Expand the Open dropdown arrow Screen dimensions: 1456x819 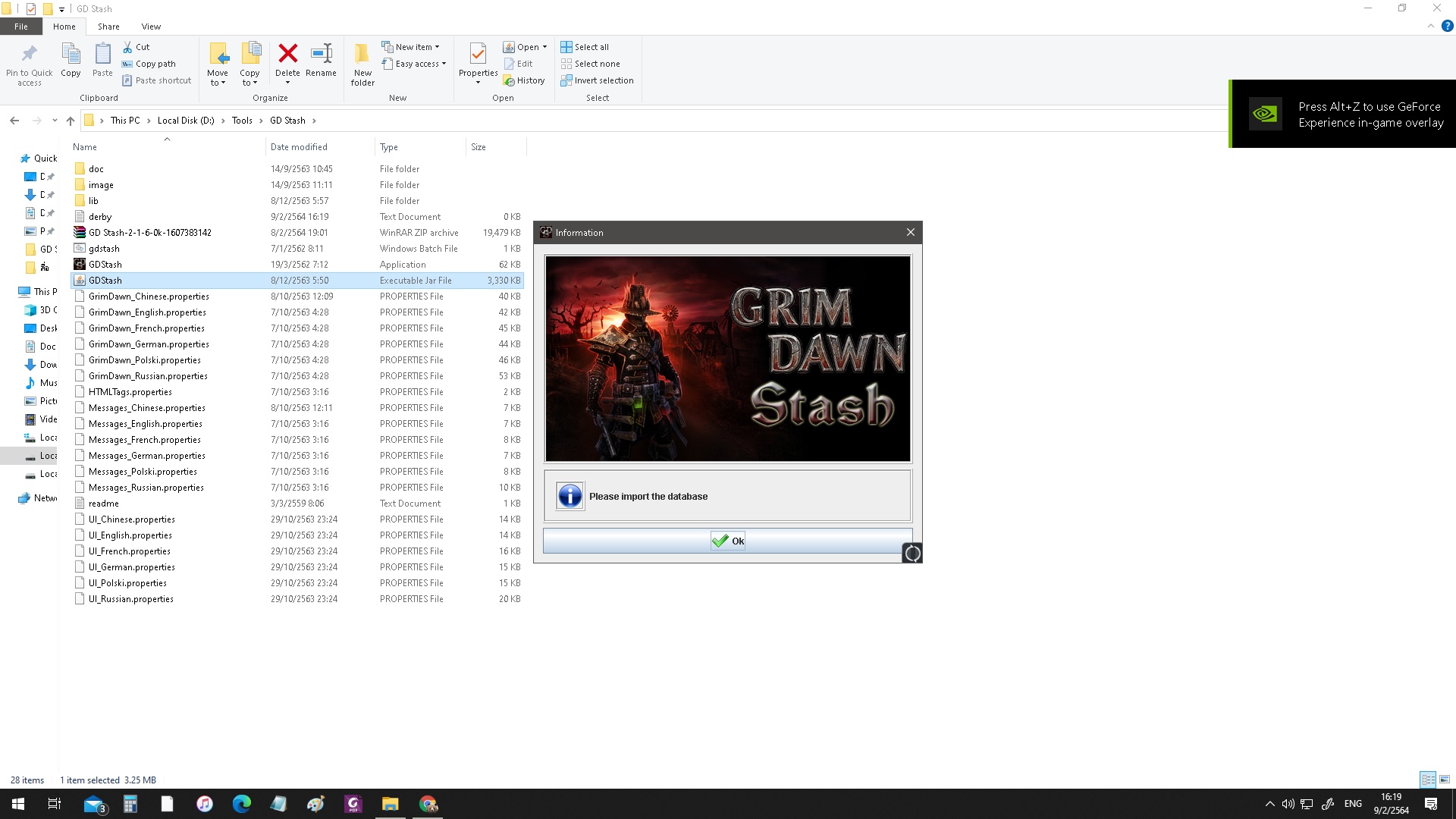tap(544, 47)
